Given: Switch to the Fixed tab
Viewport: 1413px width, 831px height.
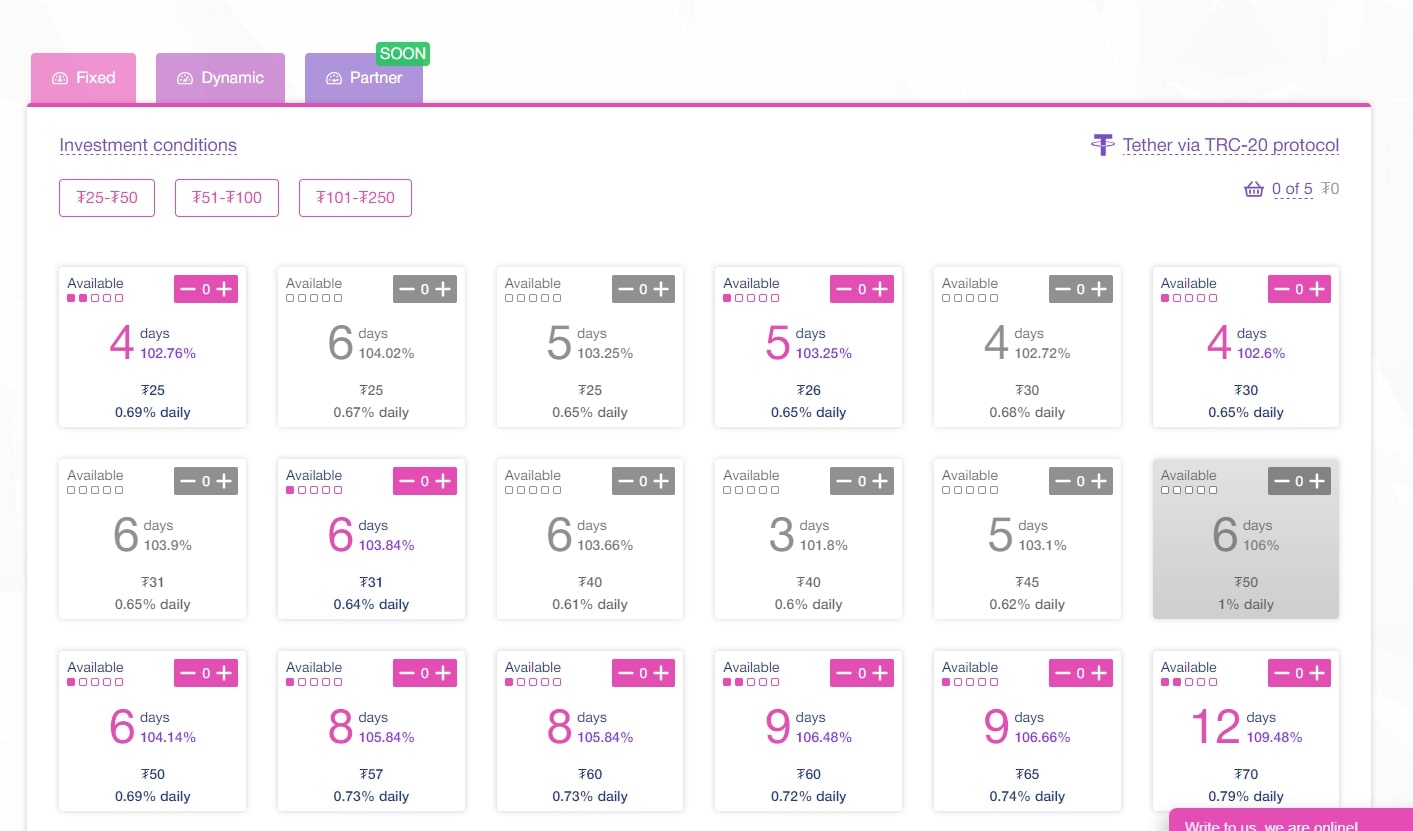Looking at the screenshot, I should point(85,78).
